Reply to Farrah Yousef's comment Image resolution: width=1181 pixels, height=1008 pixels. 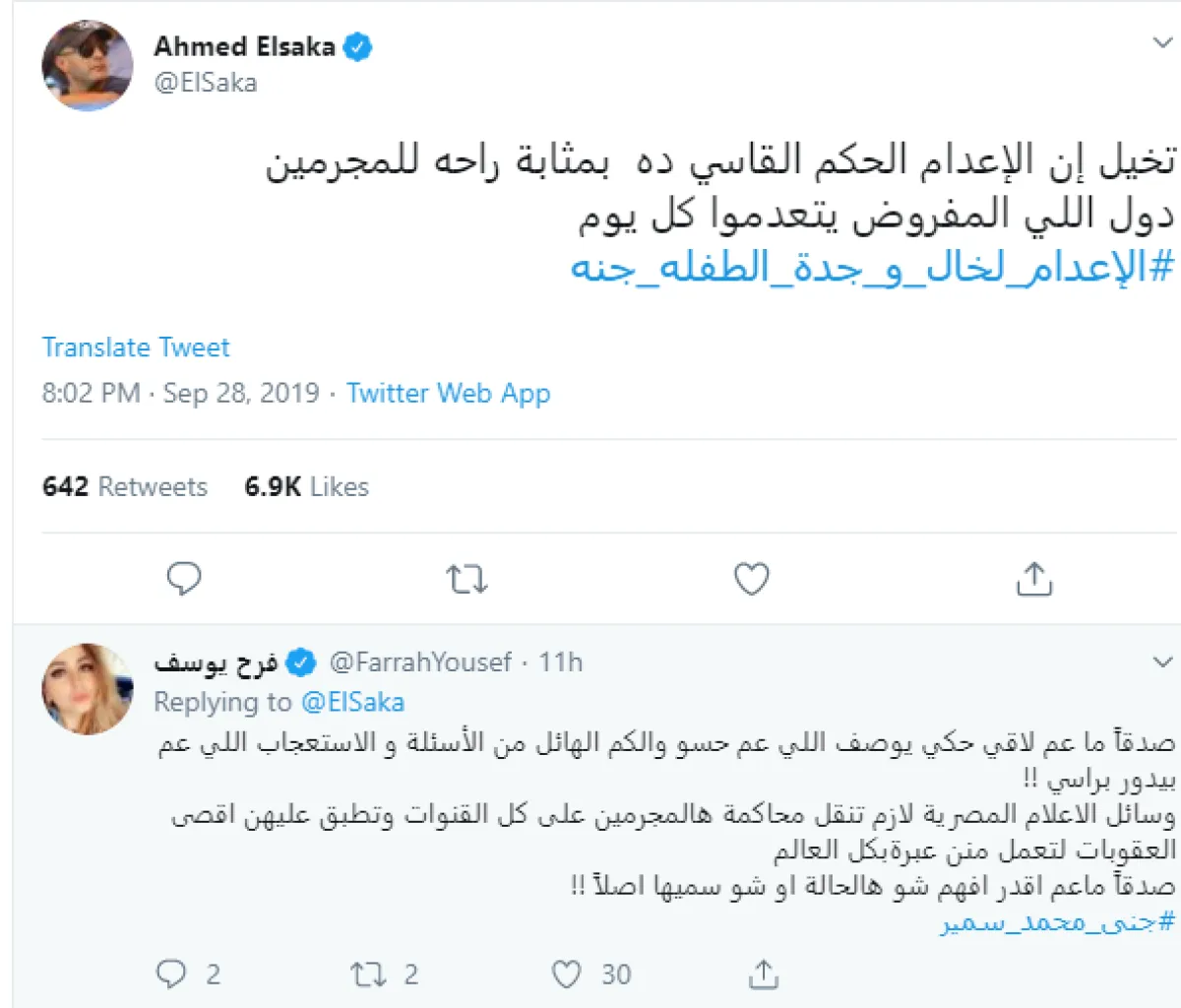tap(172, 975)
